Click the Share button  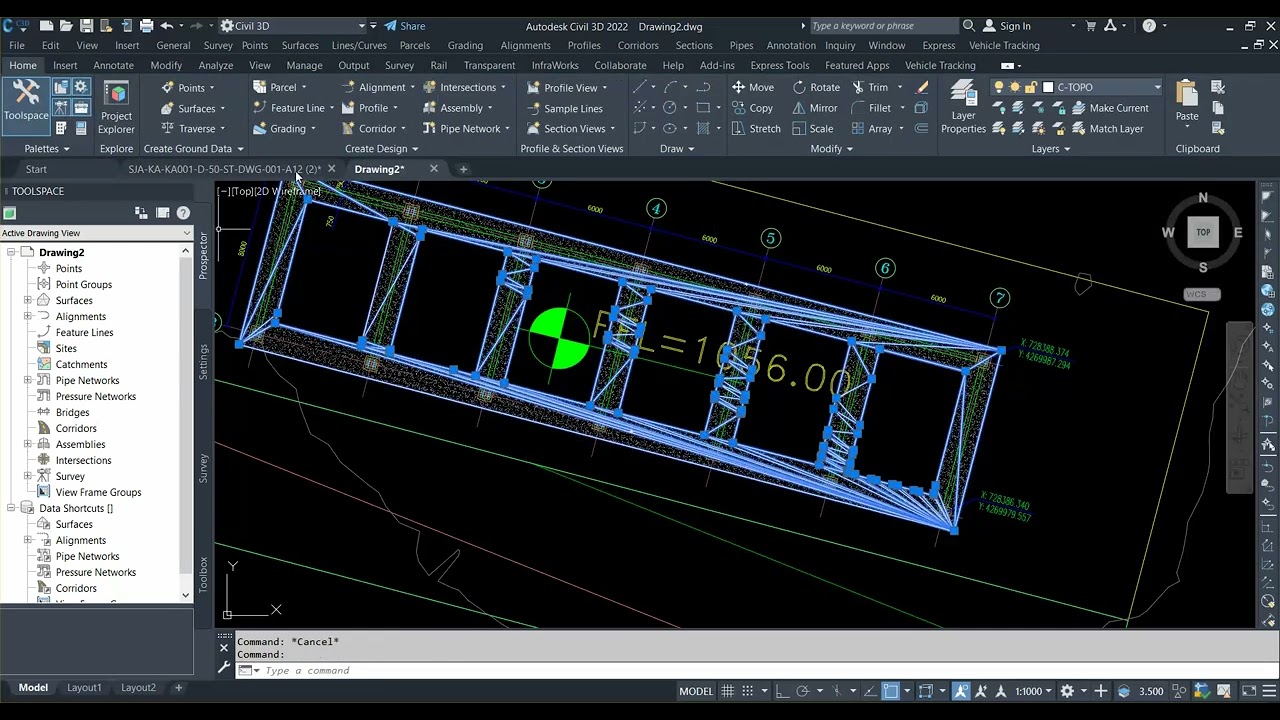click(405, 26)
